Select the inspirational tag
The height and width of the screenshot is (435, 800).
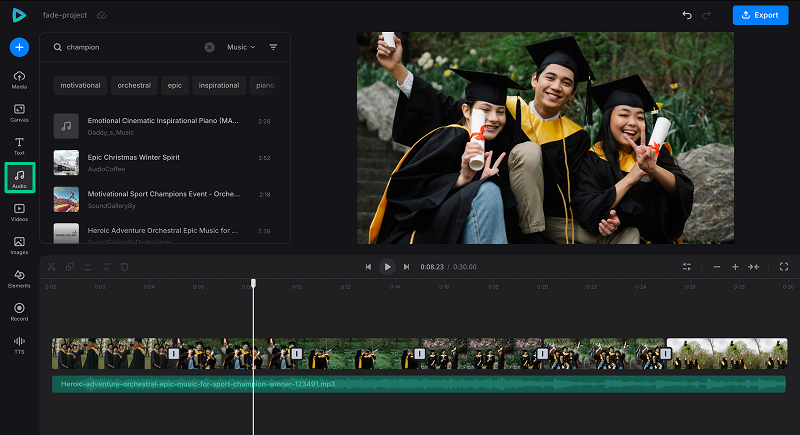pos(219,85)
